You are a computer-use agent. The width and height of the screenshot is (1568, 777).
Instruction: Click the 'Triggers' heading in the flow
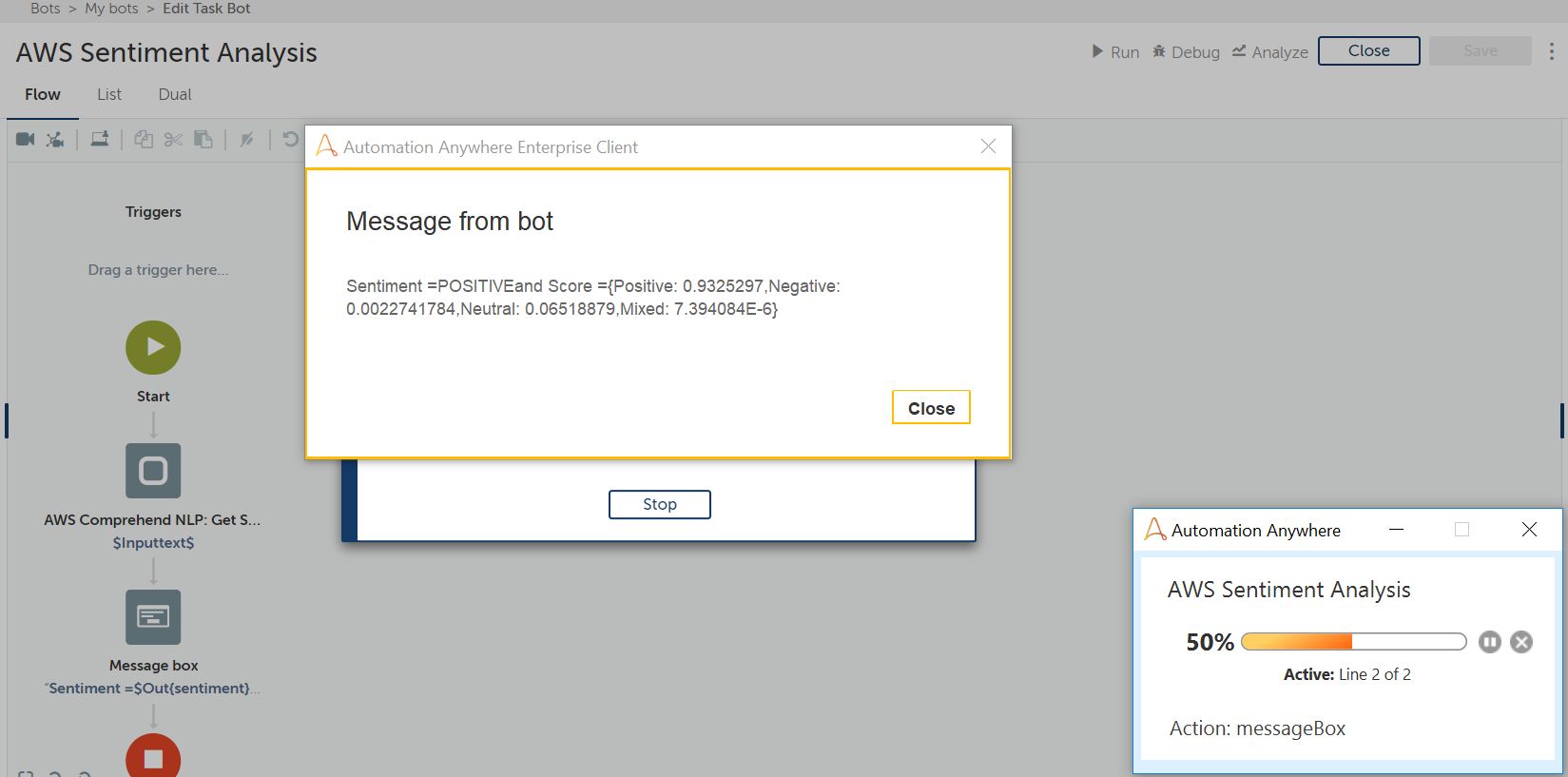(153, 212)
